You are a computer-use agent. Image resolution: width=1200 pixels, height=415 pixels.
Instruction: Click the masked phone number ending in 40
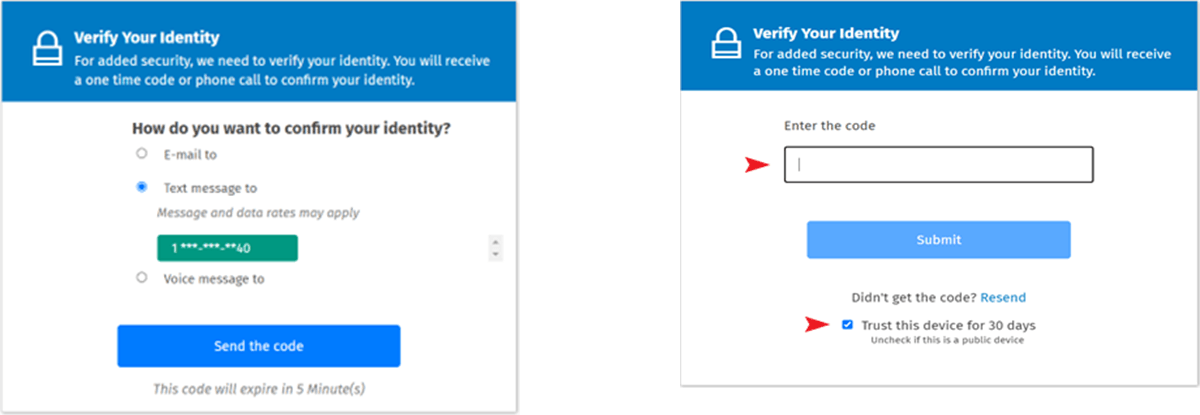click(x=227, y=248)
